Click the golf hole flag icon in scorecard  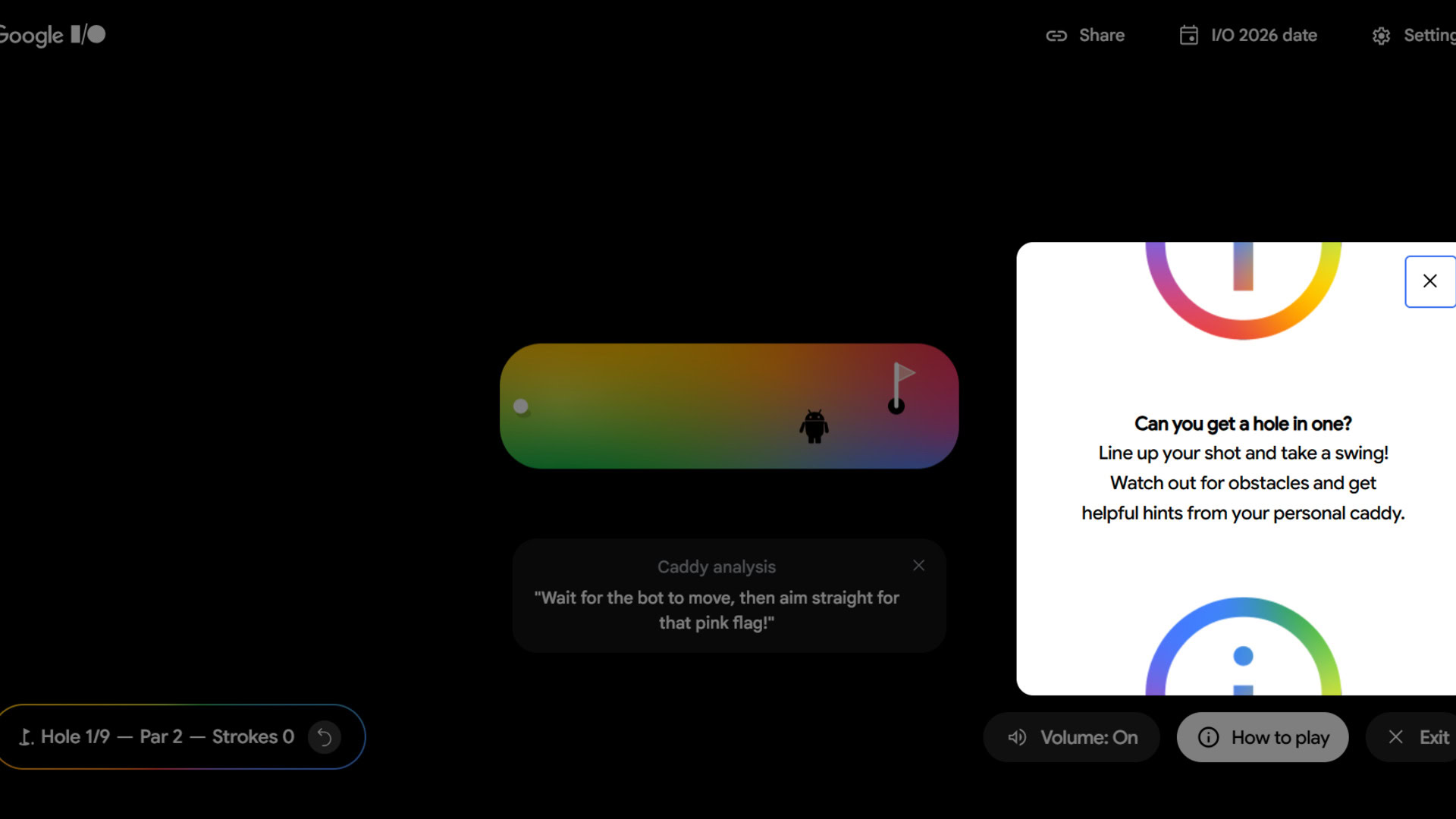(26, 737)
